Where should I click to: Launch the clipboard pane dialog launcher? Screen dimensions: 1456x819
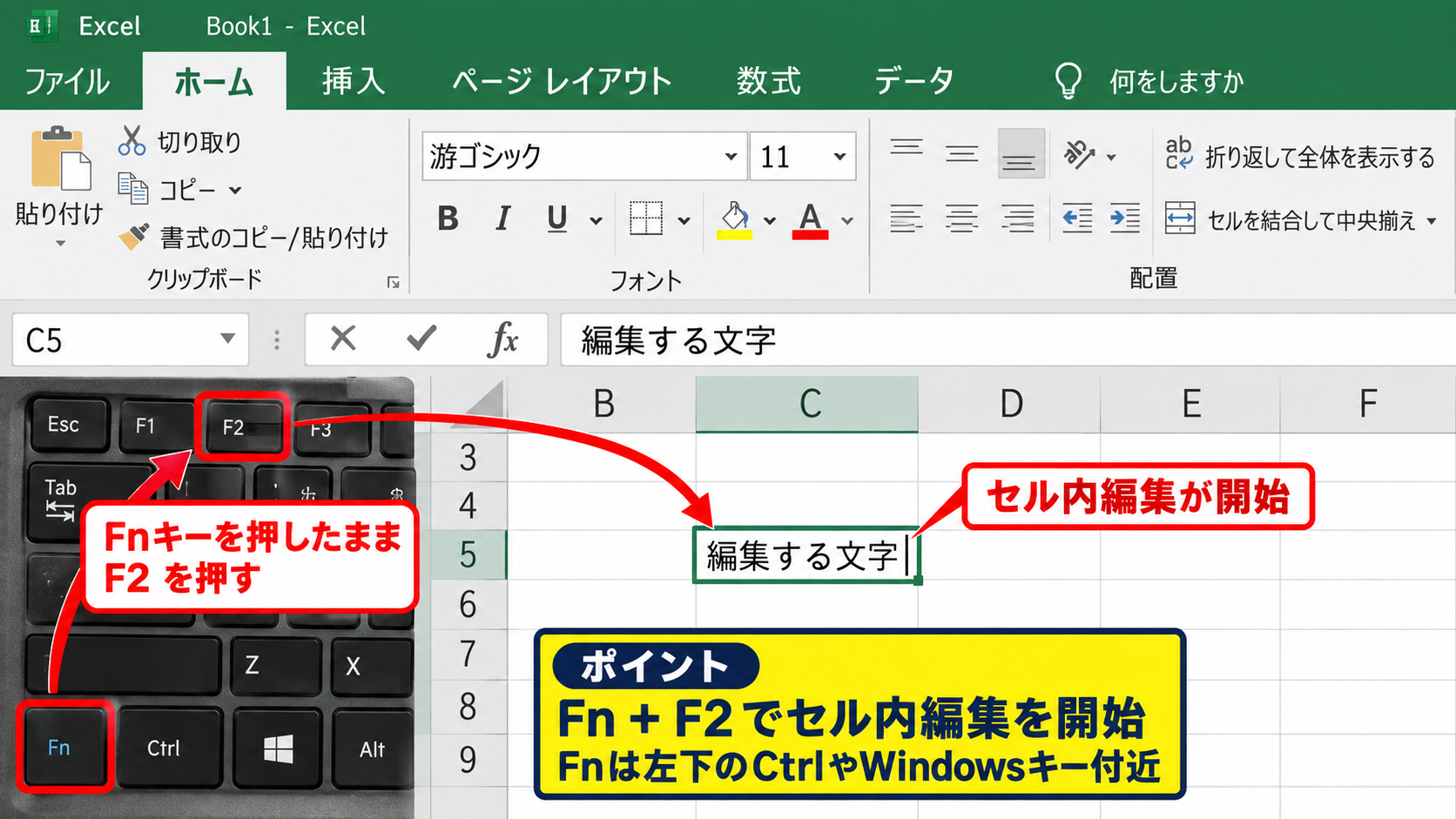tap(394, 282)
